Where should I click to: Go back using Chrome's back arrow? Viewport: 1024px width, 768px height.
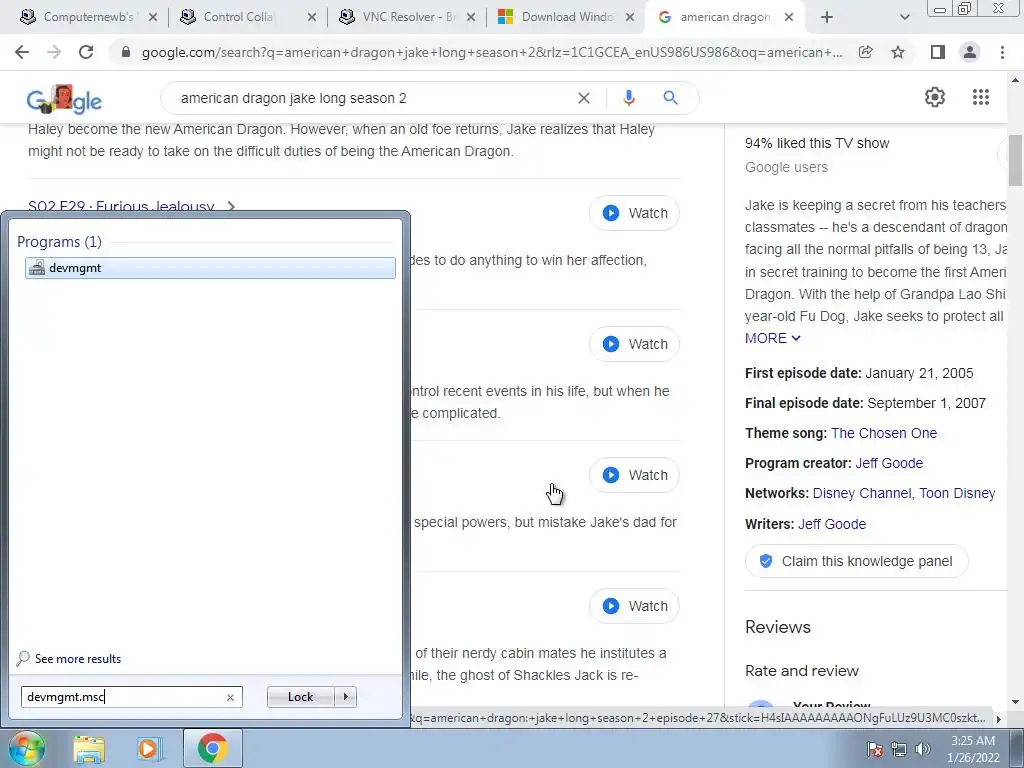coord(22,52)
